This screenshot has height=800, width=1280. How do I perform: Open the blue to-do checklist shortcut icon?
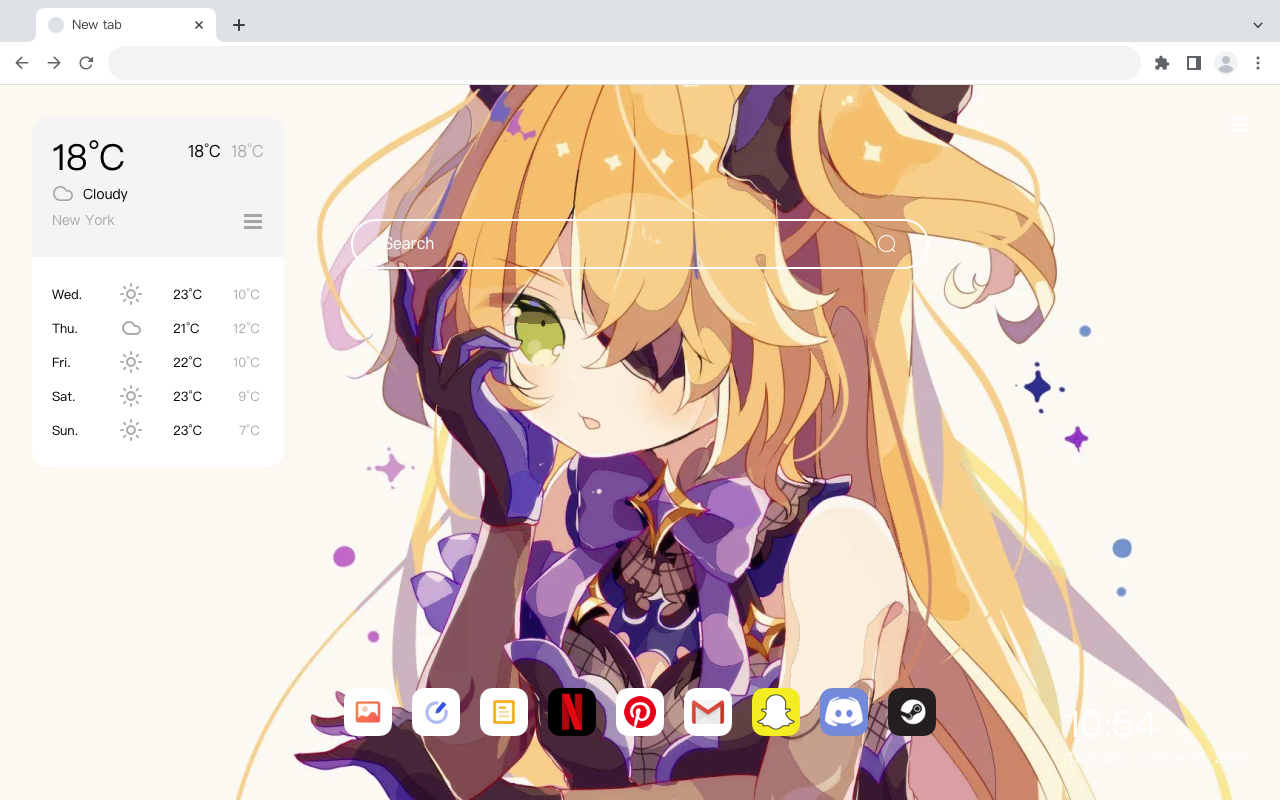(436, 712)
